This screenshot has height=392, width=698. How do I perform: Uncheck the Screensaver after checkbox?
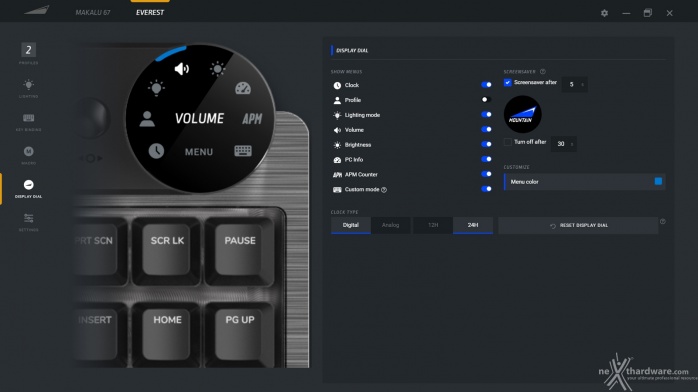(507, 82)
